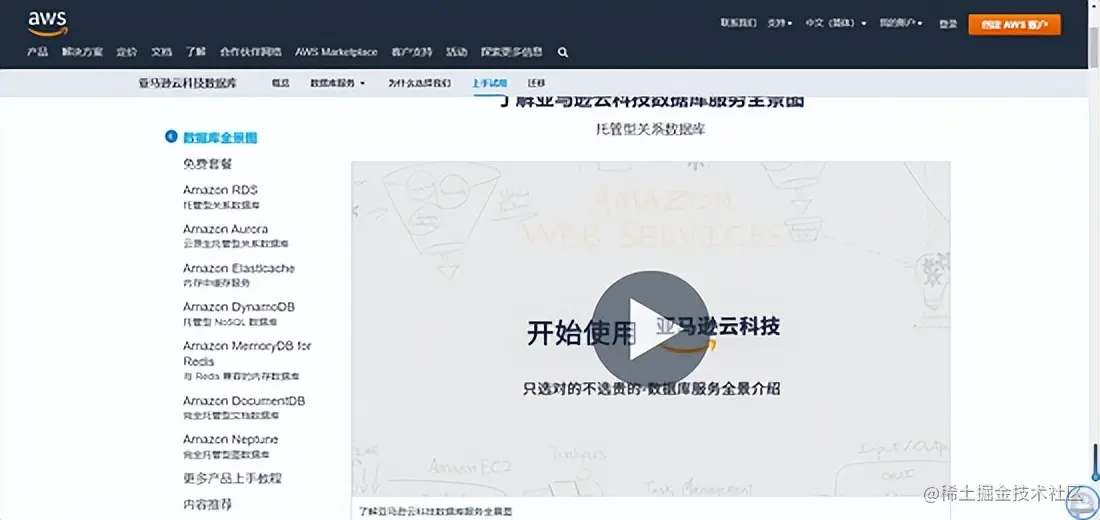The width and height of the screenshot is (1100, 520).
Task: Open the 客户支持 nav item
Action: 412,52
